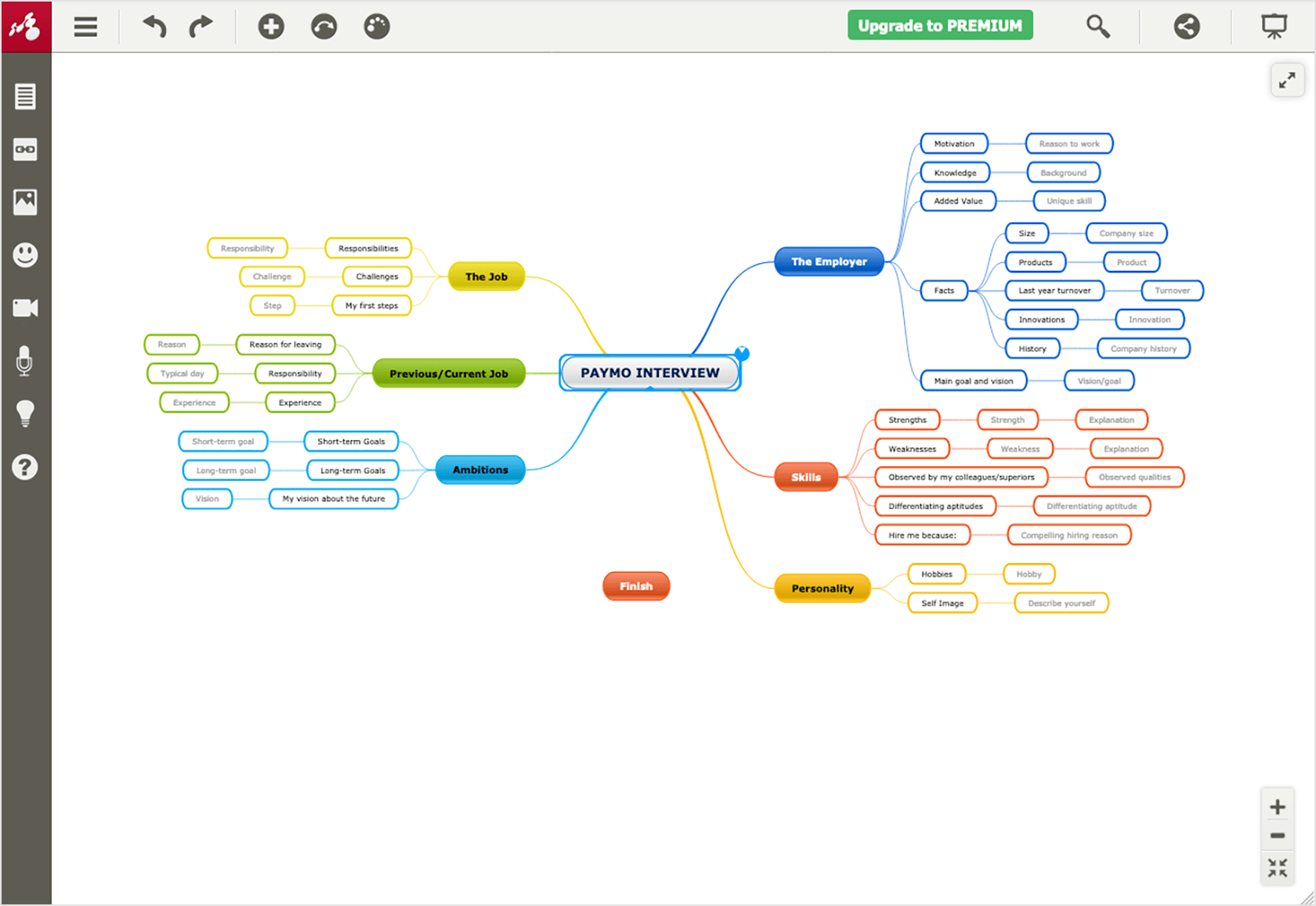Click the Upgrade to PREMIUM button
Screen dimensions: 1316x906
click(x=939, y=24)
